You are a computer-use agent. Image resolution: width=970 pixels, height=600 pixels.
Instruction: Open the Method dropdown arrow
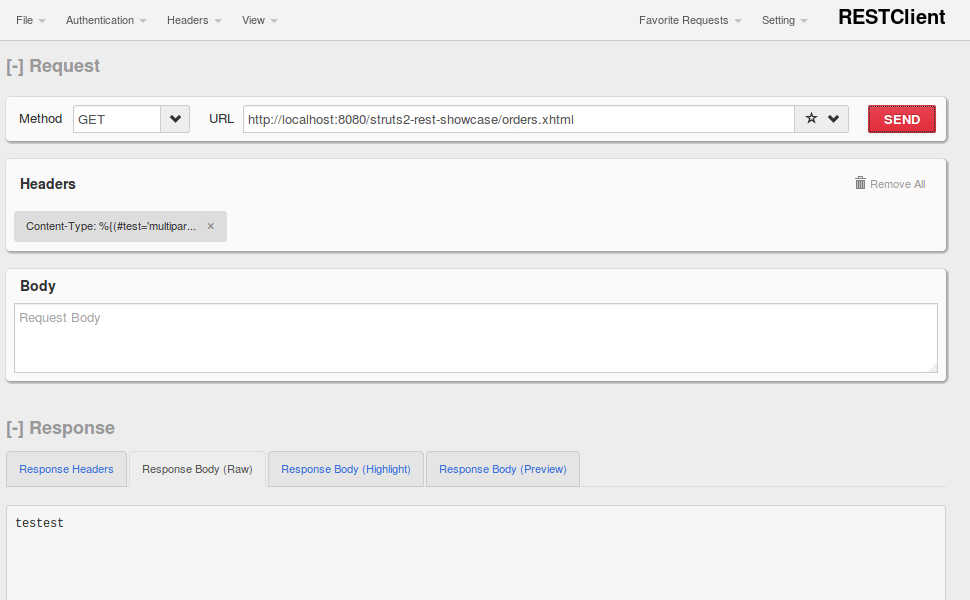pos(175,119)
